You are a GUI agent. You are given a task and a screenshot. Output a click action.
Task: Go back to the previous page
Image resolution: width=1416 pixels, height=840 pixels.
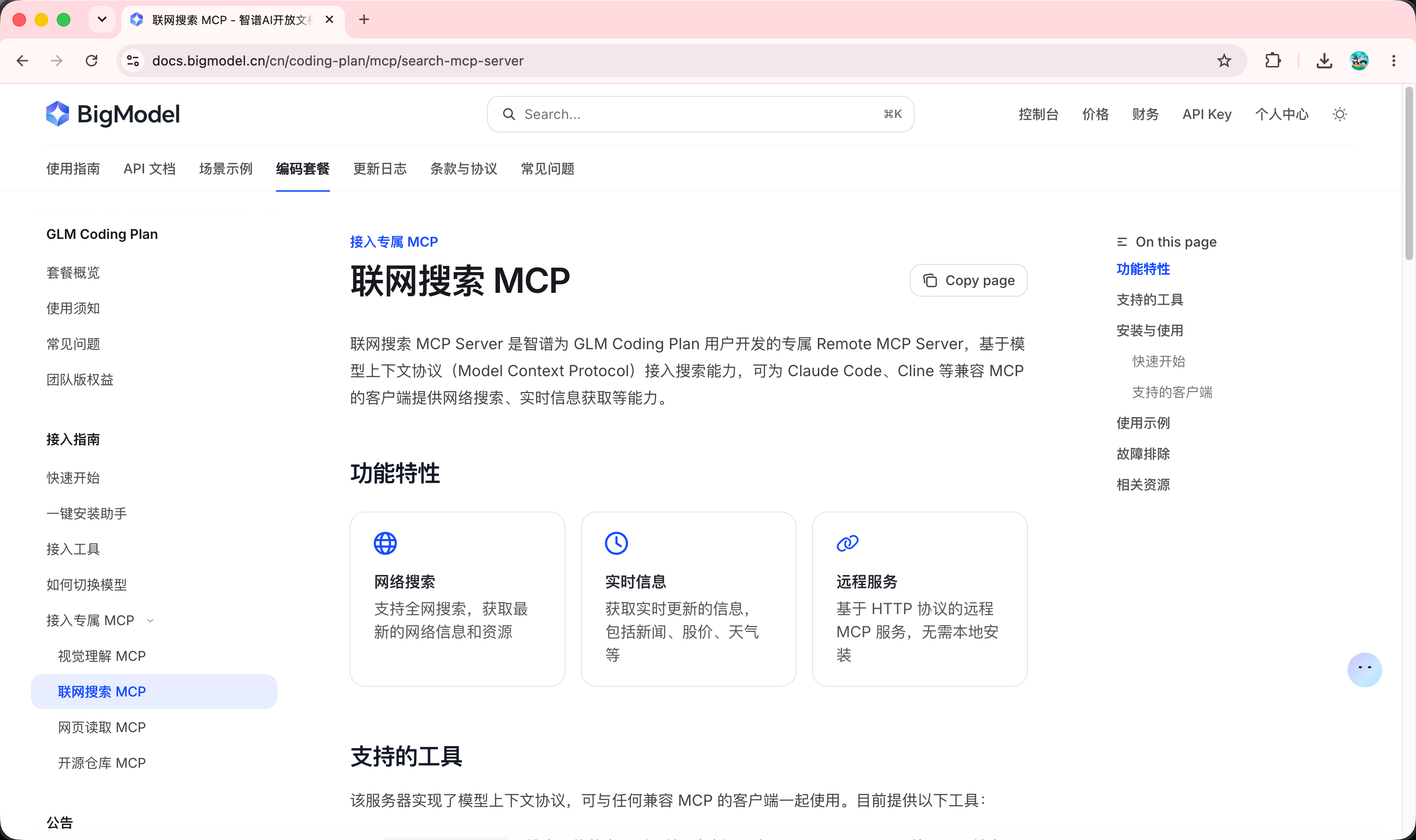[23, 61]
